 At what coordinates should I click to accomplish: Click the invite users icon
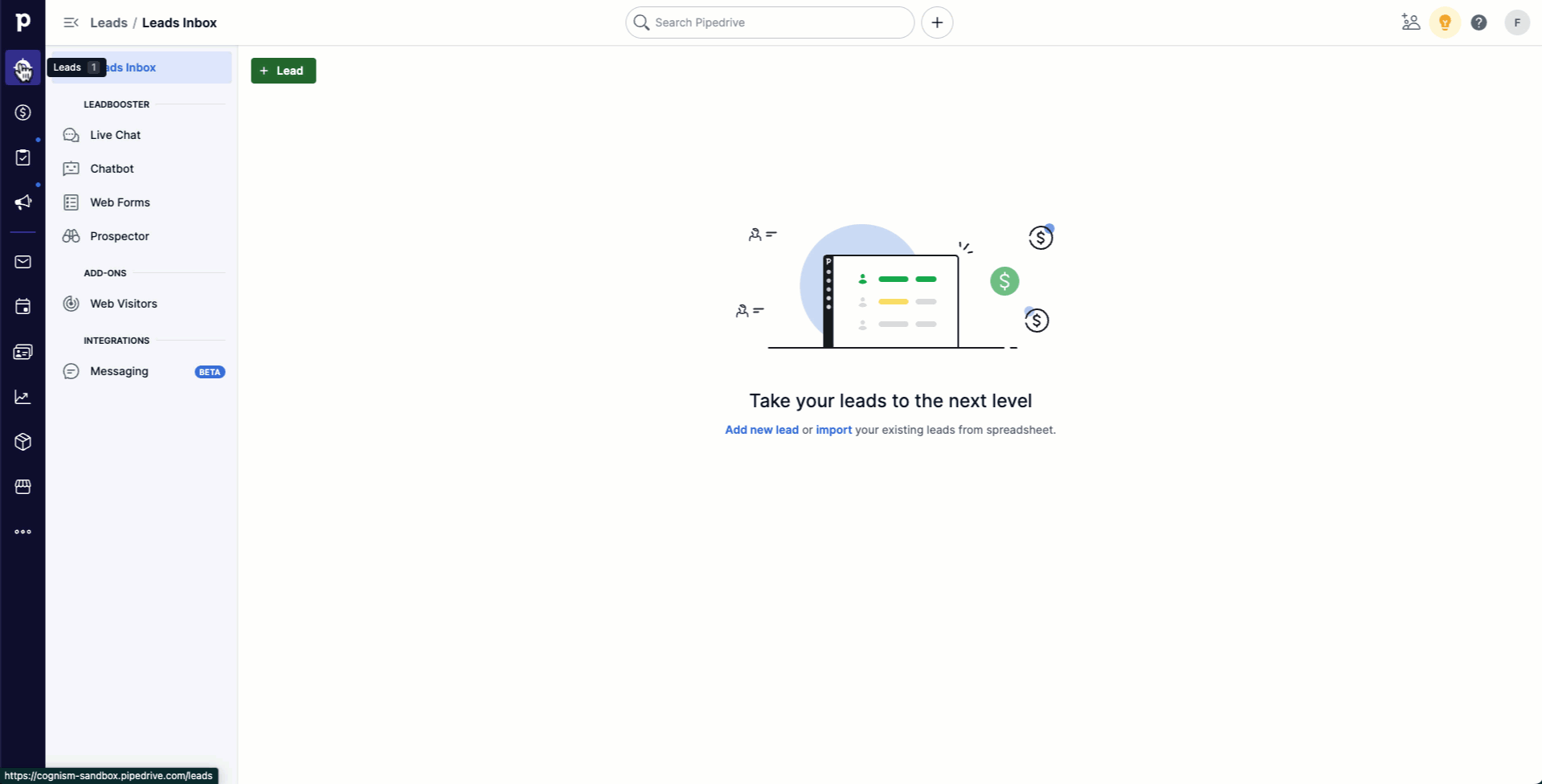click(1410, 22)
